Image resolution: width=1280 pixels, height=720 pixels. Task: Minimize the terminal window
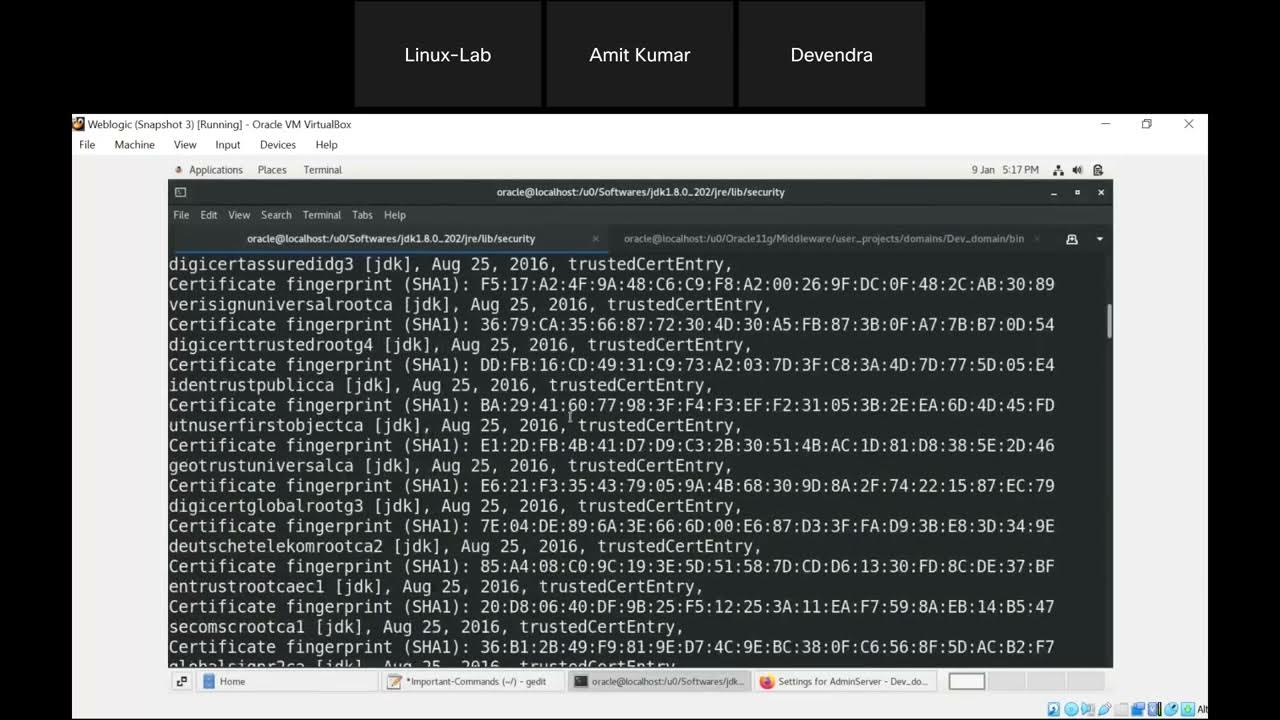[1053, 192]
